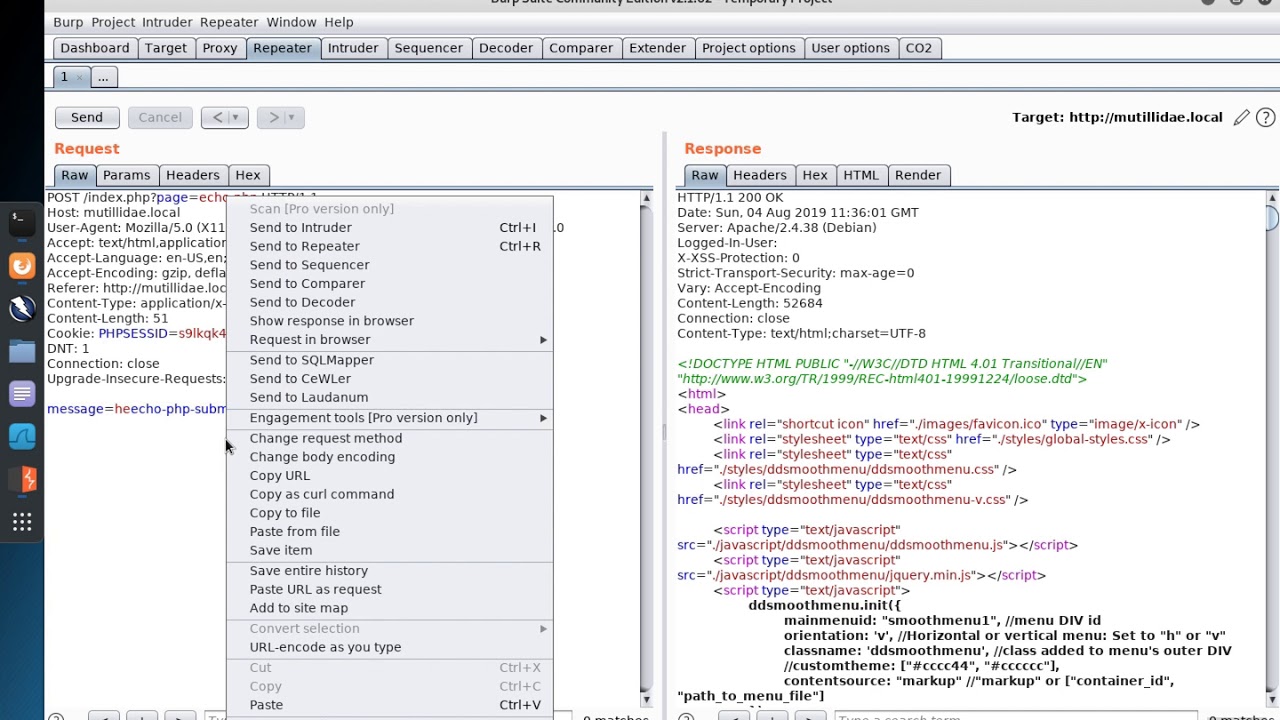The width and height of the screenshot is (1280, 720).
Task: Choose Show response in browser
Action: pos(390,321)
